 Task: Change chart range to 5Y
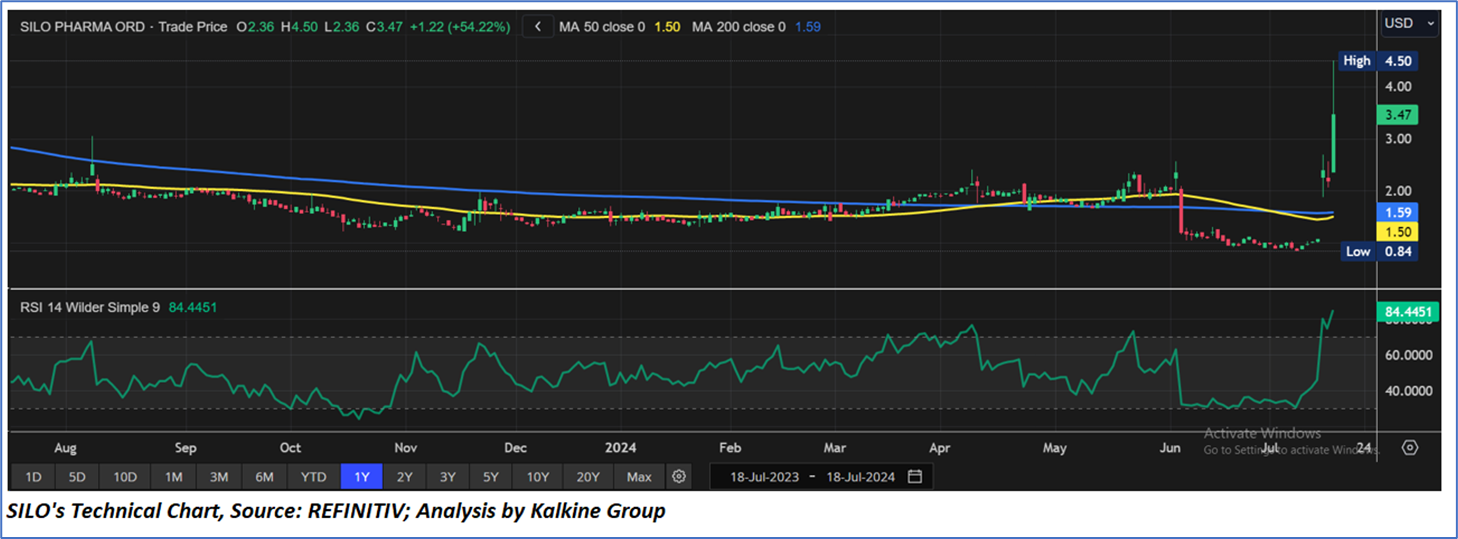[x=491, y=477]
